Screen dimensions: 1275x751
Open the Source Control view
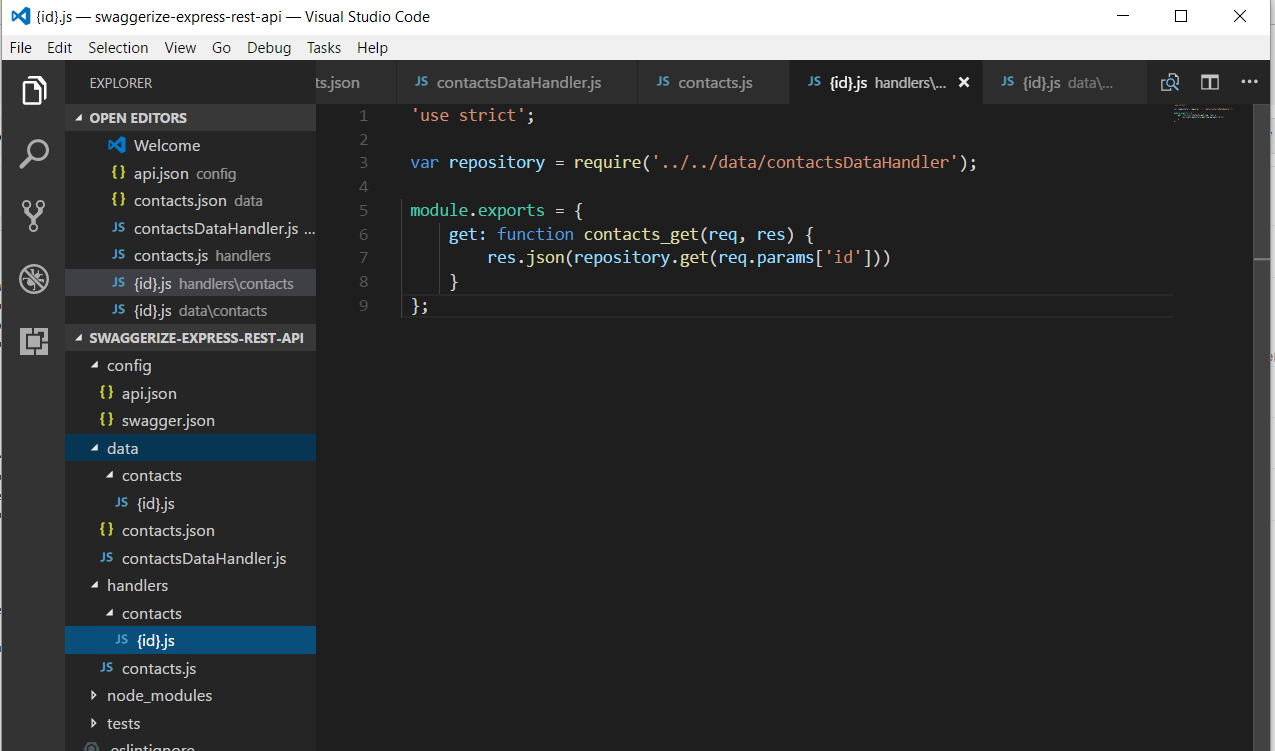point(34,216)
